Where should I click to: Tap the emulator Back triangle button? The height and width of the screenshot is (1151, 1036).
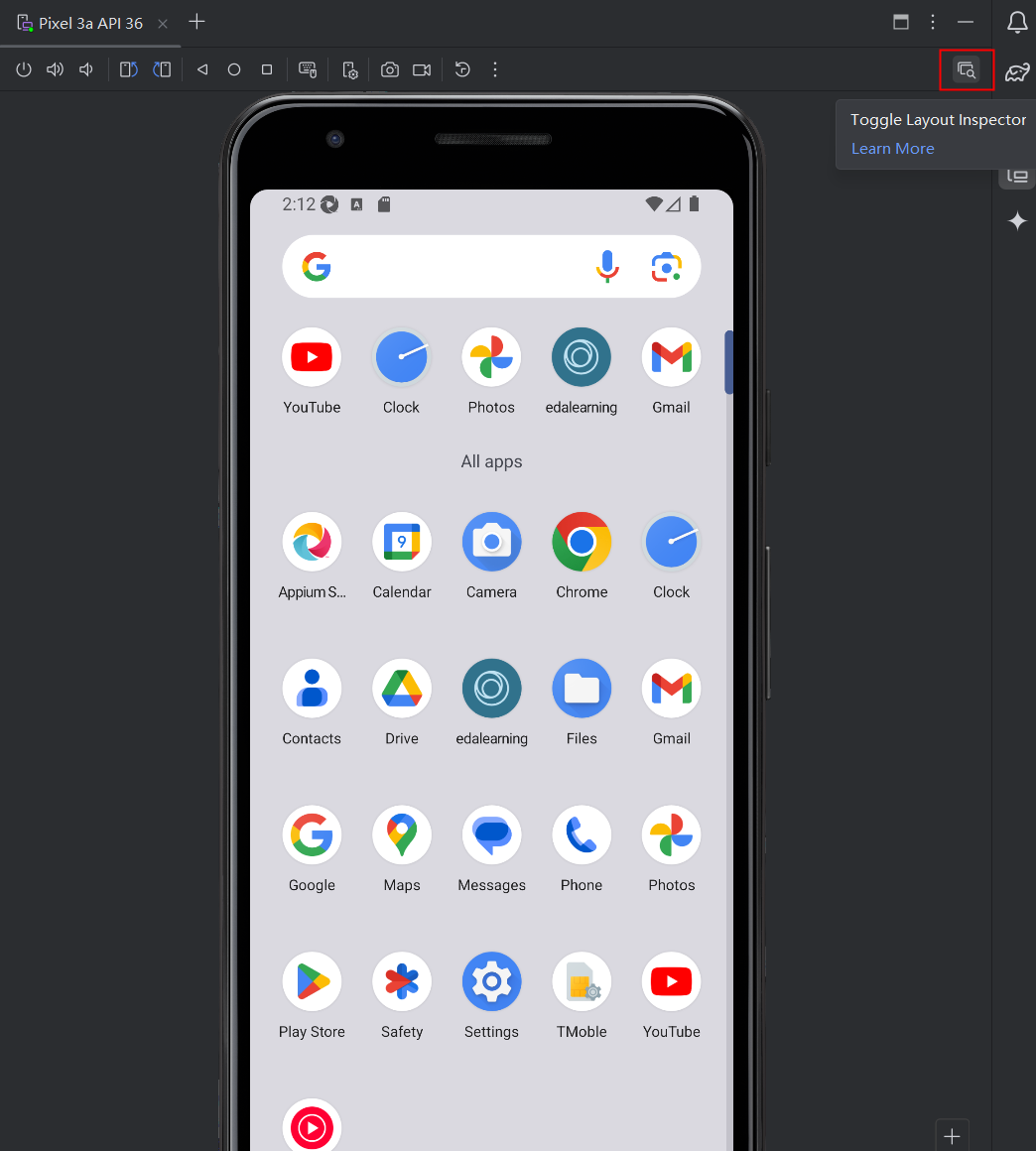202,69
